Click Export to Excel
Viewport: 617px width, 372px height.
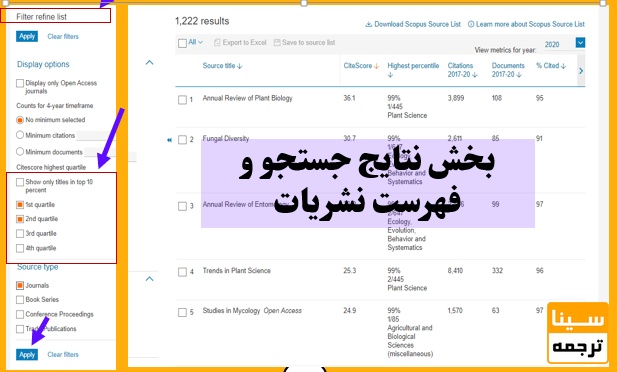[240, 43]
